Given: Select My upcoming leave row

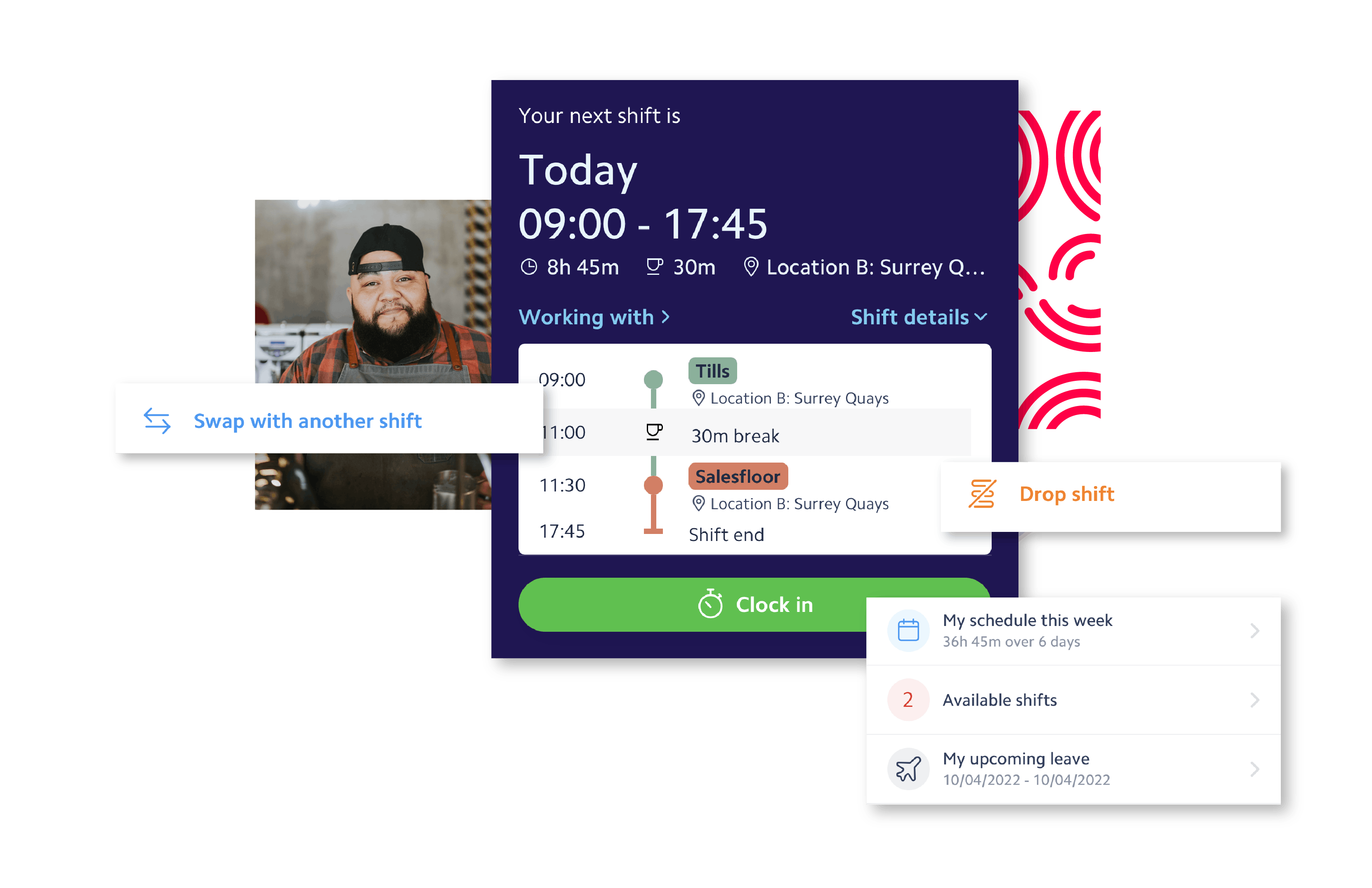Looking at the screenshot, I should (1073, 769).
